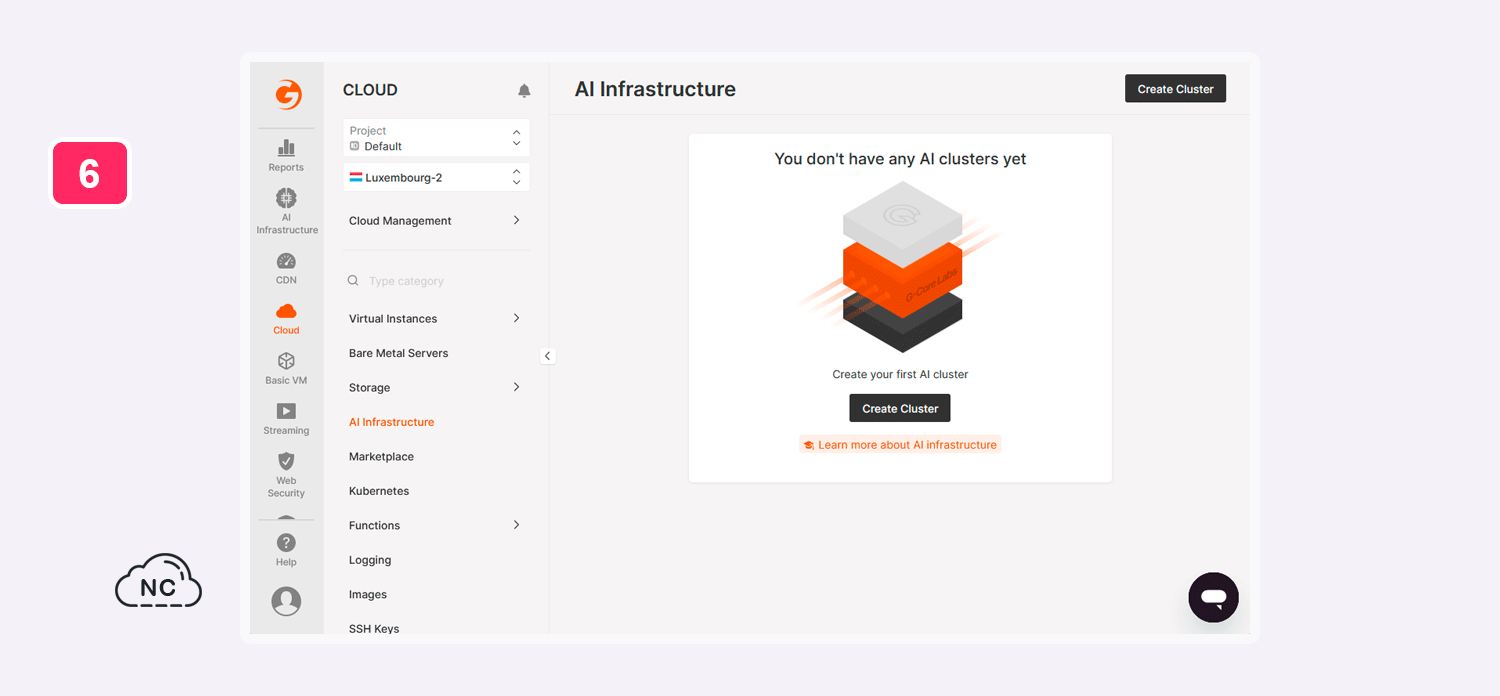Open the Project Default dropdown
This screenshot has height=696, width=1500.
(436, 138)
